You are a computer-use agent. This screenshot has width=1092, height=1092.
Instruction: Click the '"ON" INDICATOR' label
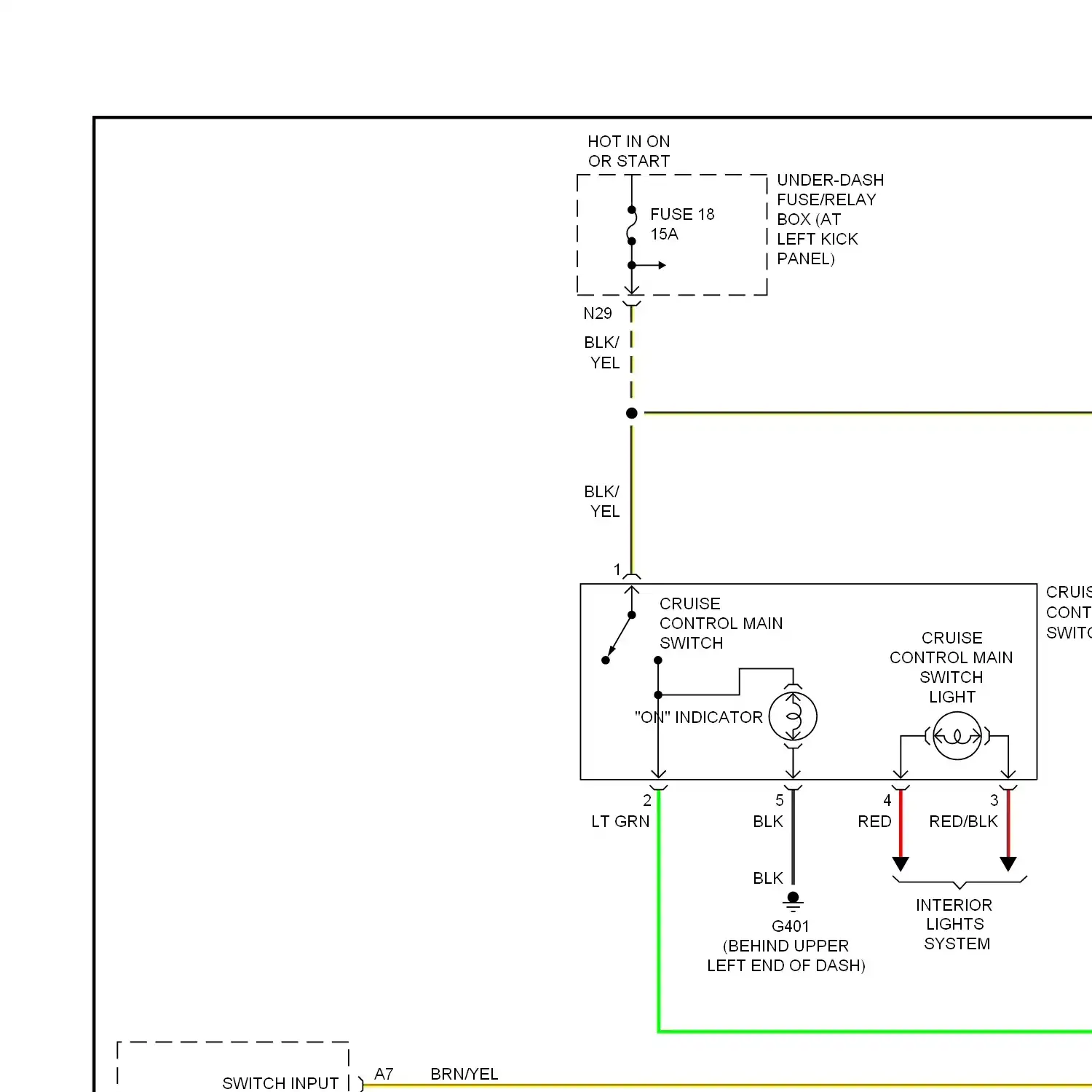click(698, 717)
